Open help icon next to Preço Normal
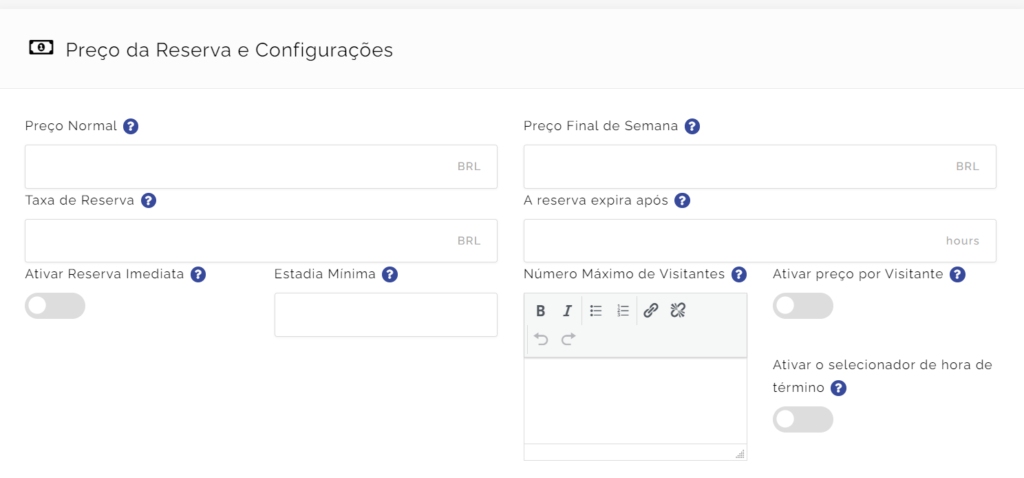1024x478 pixels. pos(131,127)
